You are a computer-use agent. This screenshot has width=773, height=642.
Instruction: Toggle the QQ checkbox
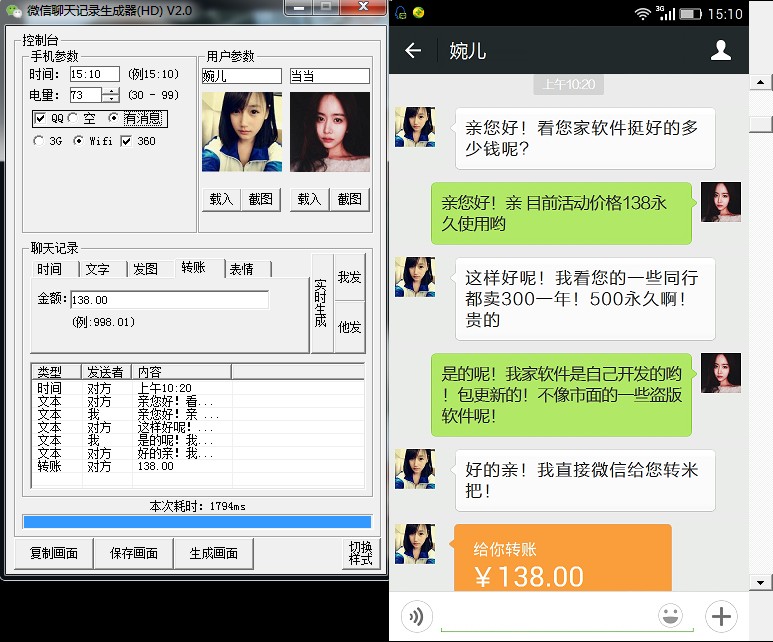[40, 118]
